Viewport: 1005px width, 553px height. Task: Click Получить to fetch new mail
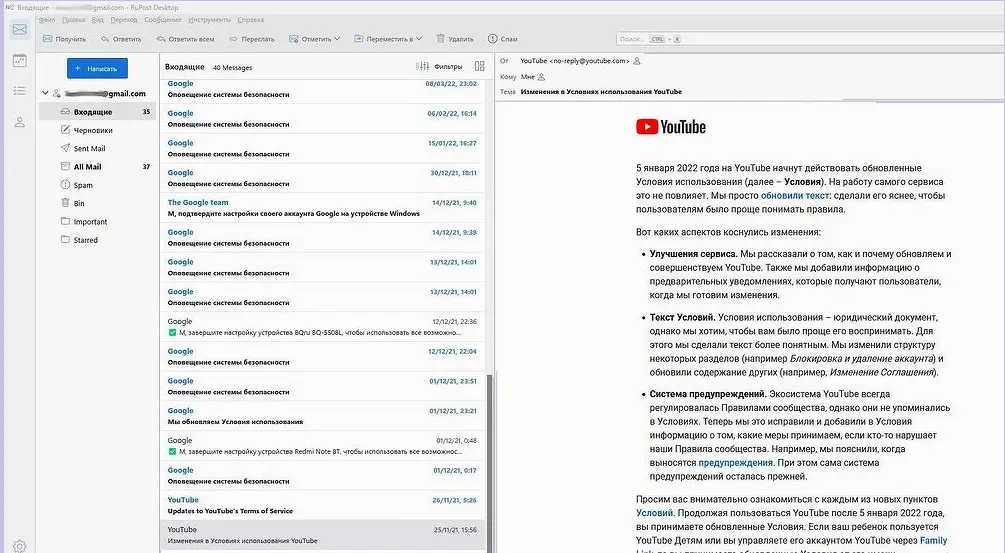click(x=64, y=39)
